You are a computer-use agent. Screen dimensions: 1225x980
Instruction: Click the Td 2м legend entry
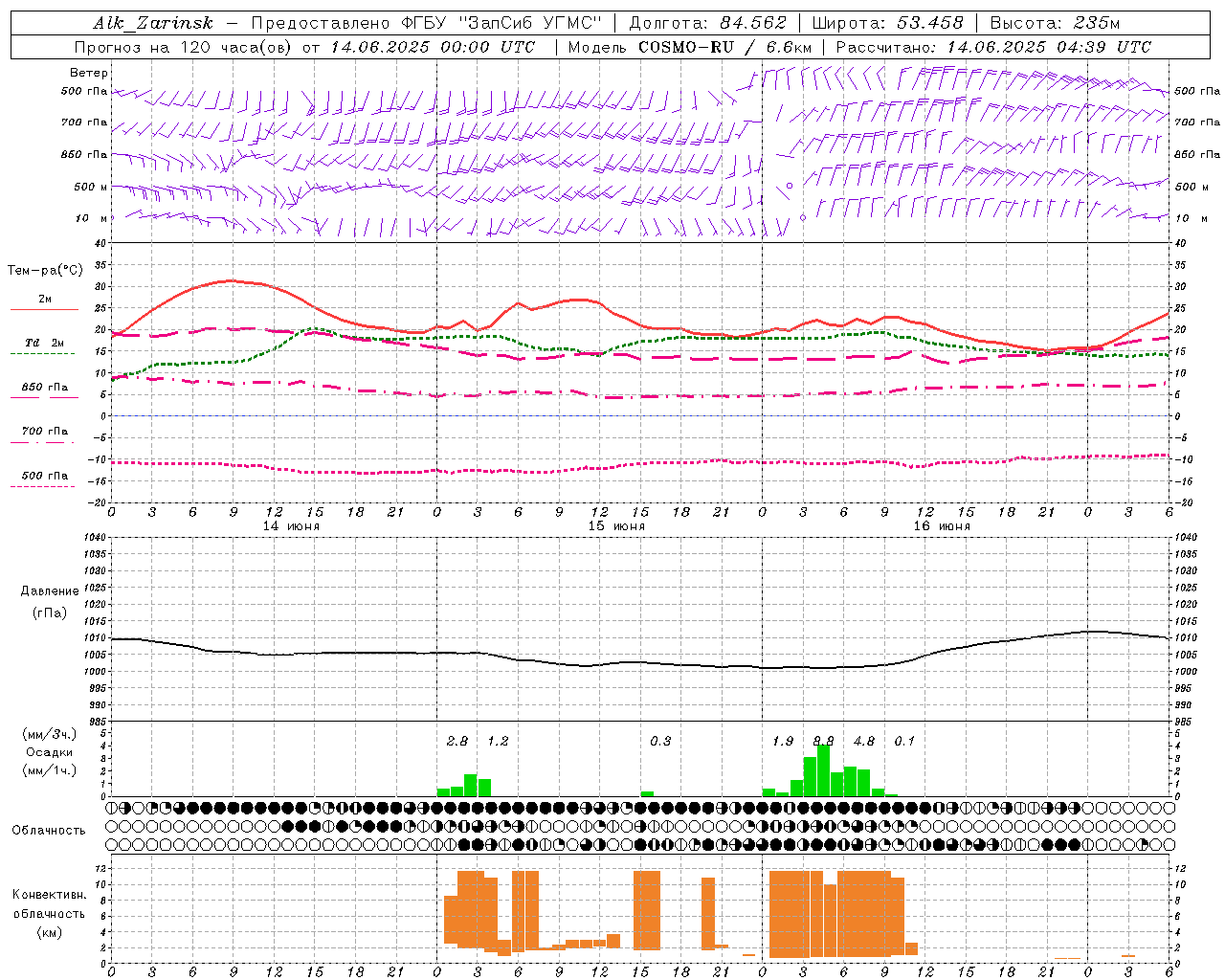coord(45,343)
